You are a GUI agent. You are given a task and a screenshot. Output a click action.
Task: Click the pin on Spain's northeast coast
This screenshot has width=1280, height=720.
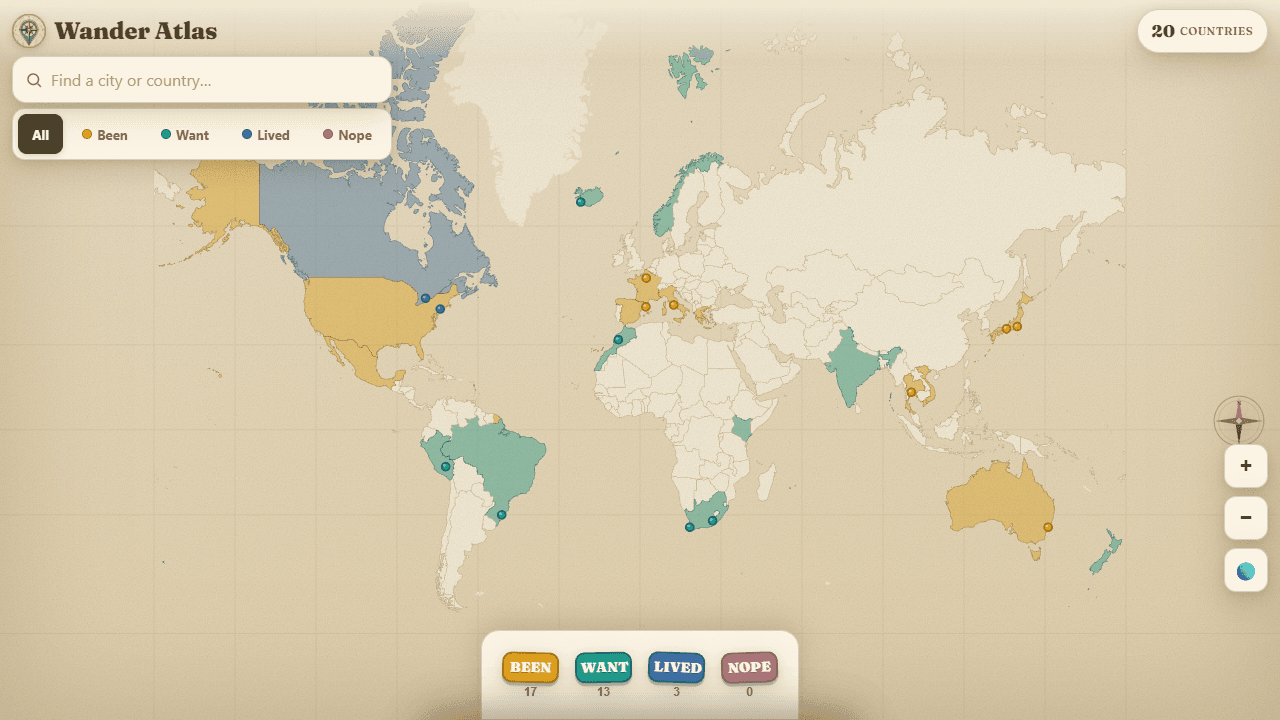coord(645,307)
